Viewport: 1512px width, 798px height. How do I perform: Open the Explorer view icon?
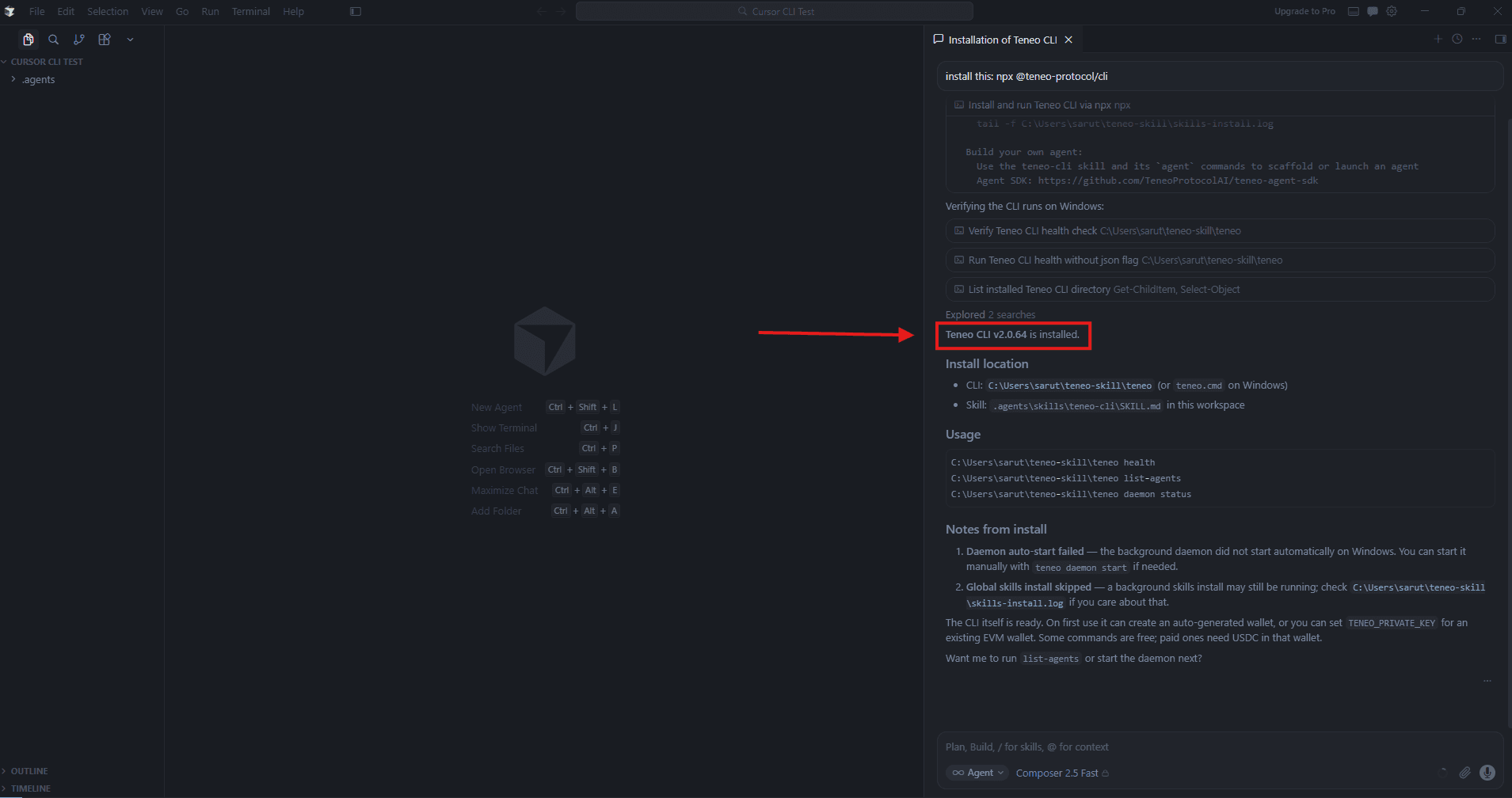[29, 40]
